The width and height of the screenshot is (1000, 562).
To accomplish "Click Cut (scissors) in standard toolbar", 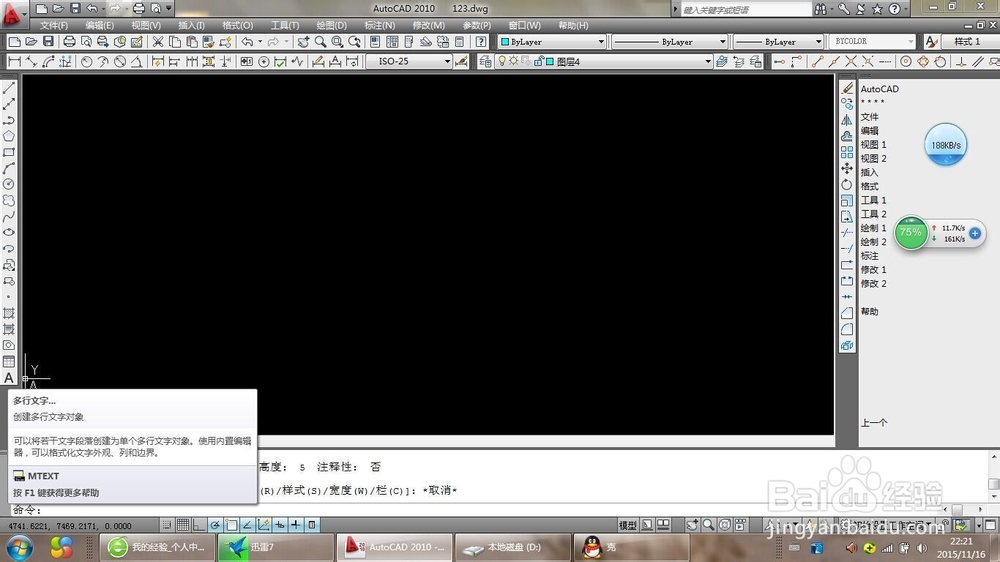I will (158, 42).
